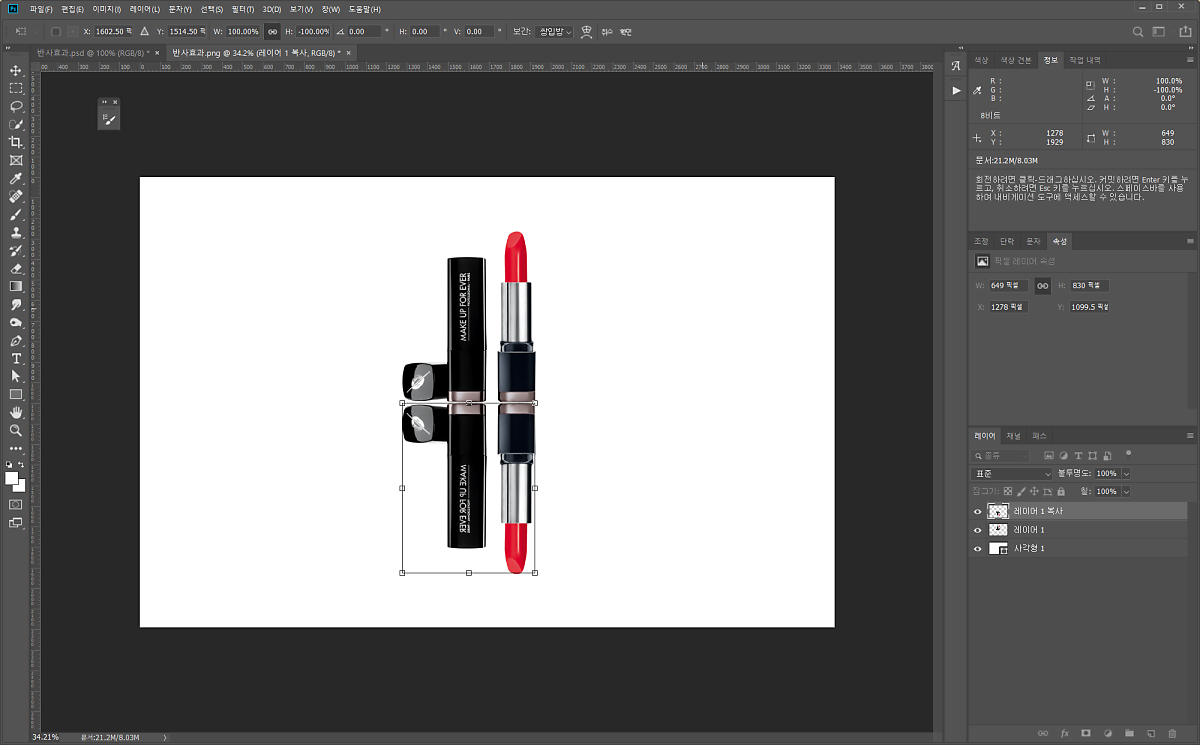
Task: Click the delete layer trash icon
Action: 1172,734
